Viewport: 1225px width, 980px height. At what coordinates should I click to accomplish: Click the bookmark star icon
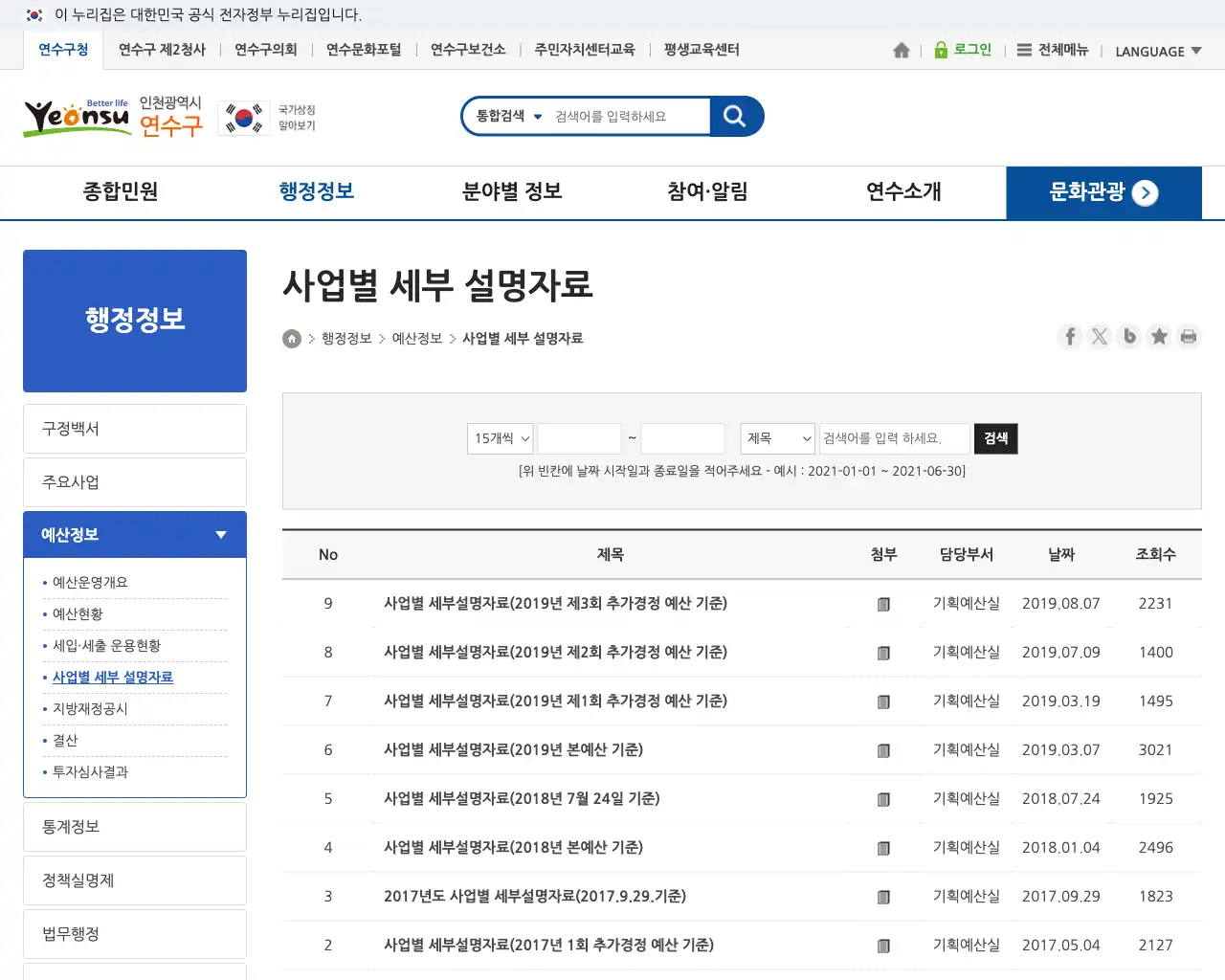coord(1159,337)
